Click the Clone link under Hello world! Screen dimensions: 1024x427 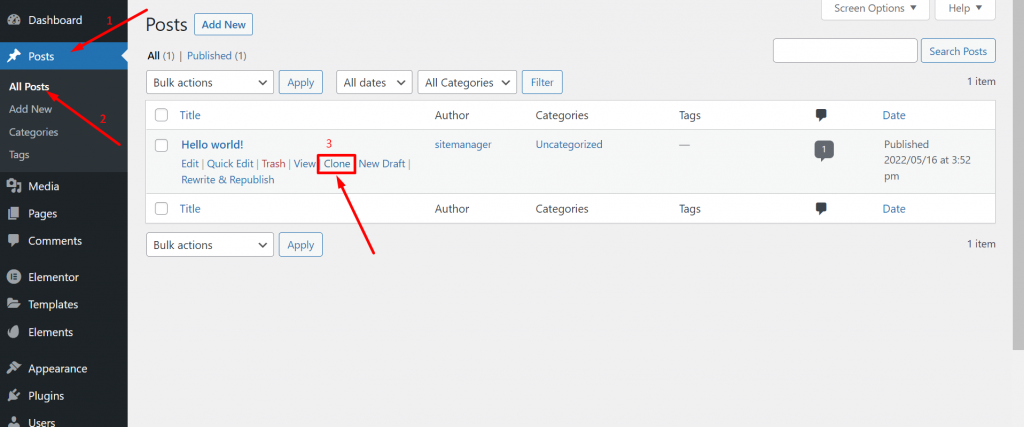pyautogui.click(x=337, y=163)
